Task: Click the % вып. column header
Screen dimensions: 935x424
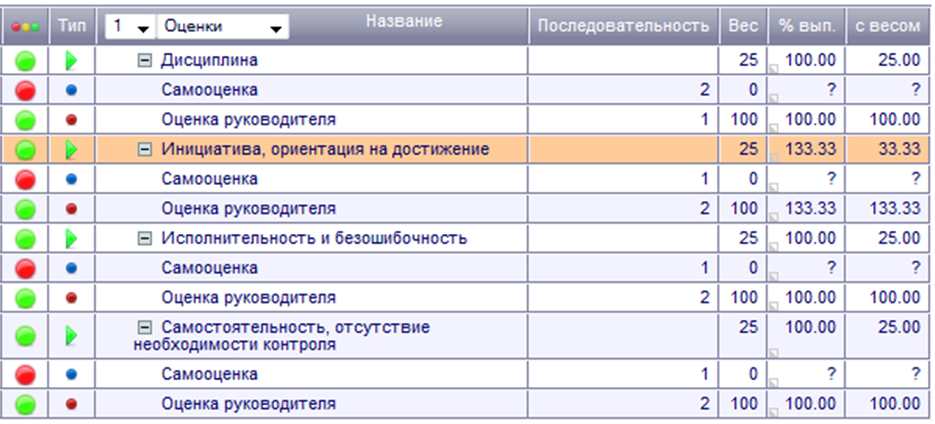Action: [x=805, y=26]
